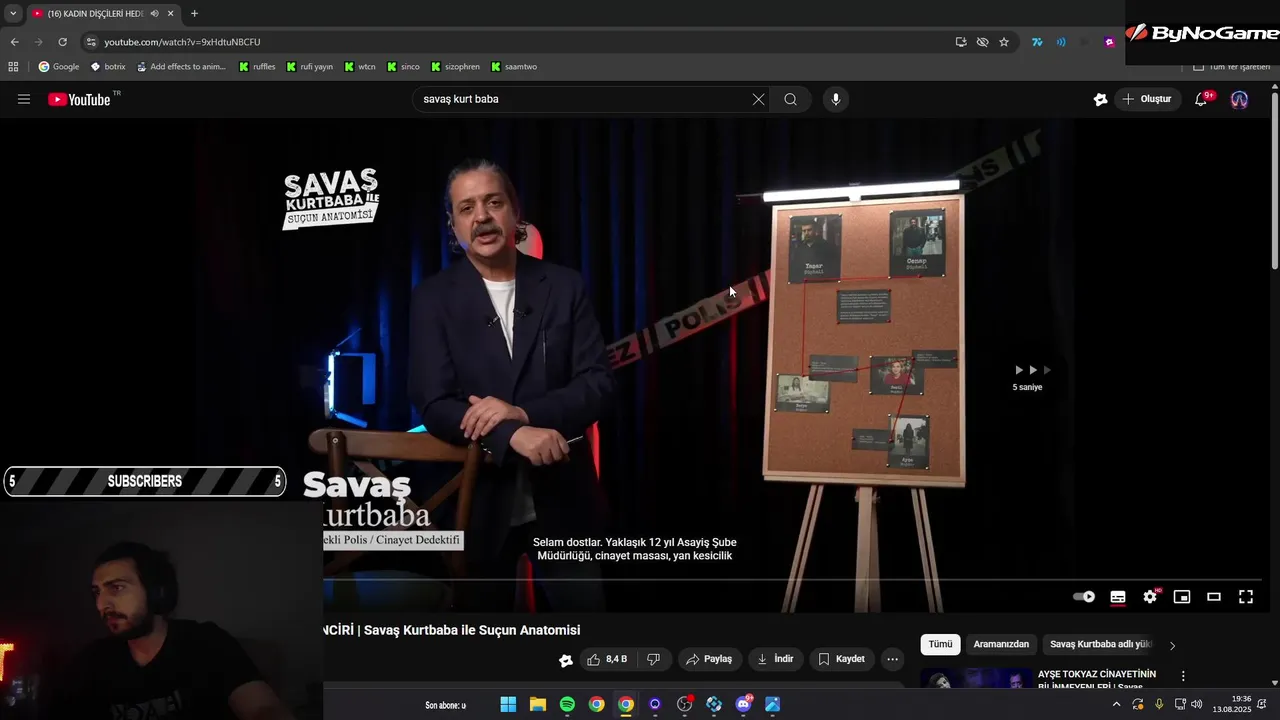1280x720 pixels.
Task: Open Add effects to anim... bookmark
Action: point(182,67)
